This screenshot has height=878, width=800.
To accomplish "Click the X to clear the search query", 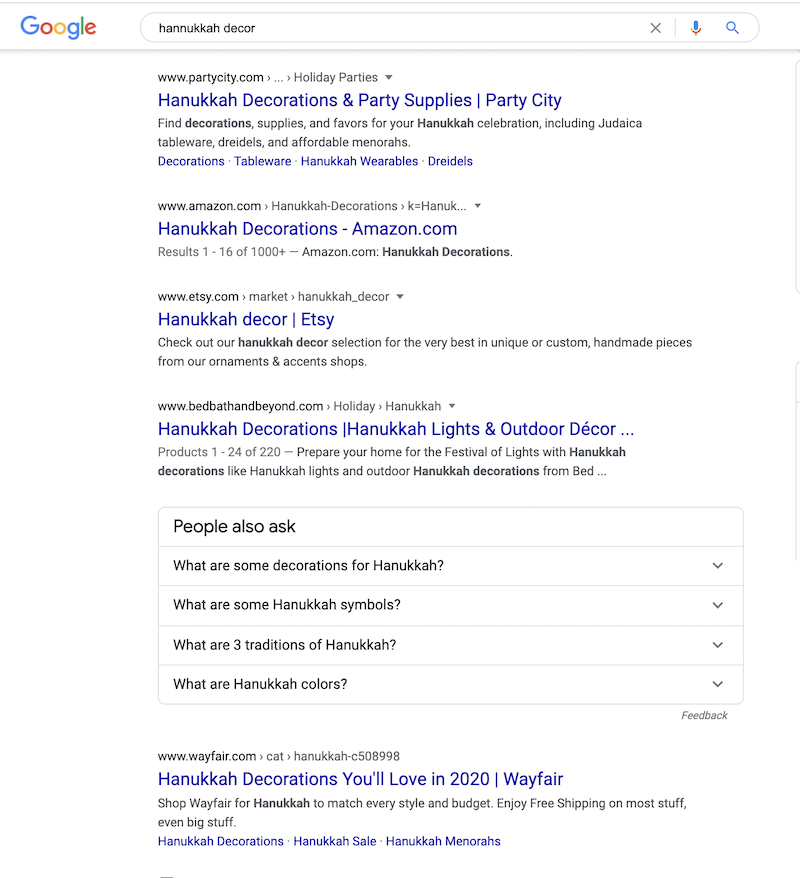I will click(656, 28).
